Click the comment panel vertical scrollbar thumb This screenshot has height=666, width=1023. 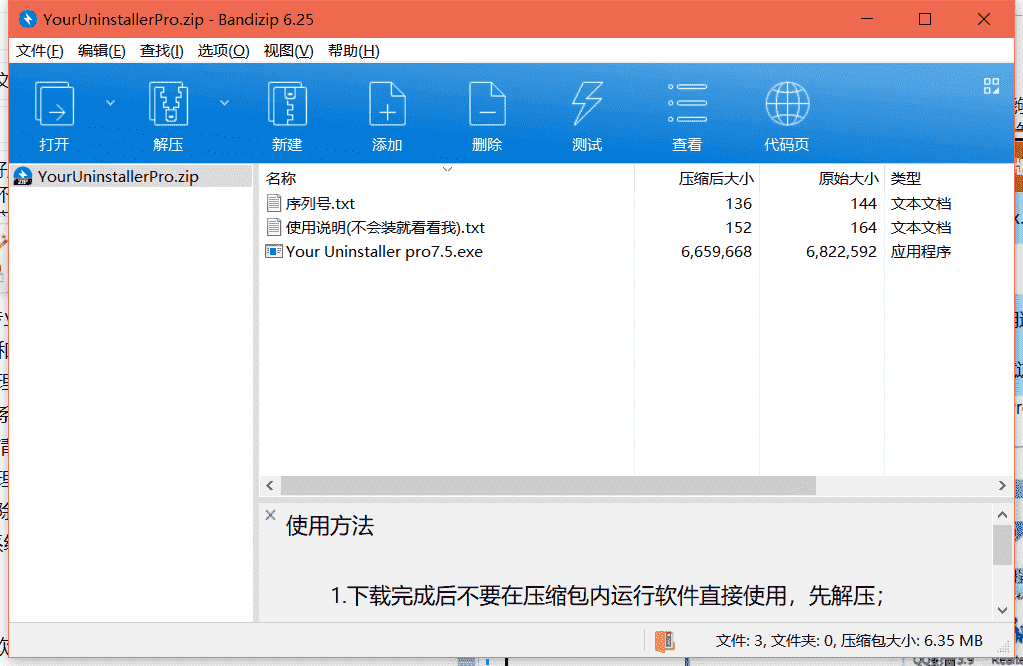(1002, 544)
